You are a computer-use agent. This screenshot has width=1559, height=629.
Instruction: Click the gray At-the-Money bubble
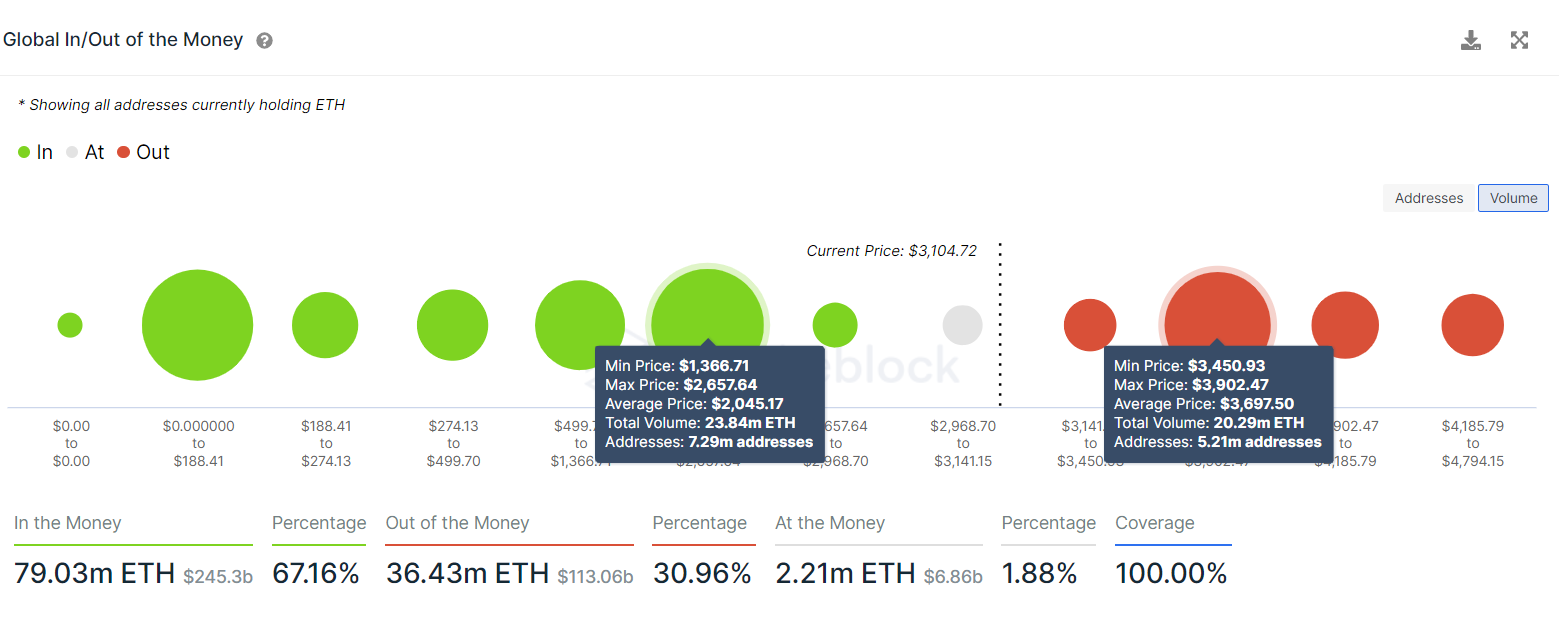pos(962,324)
